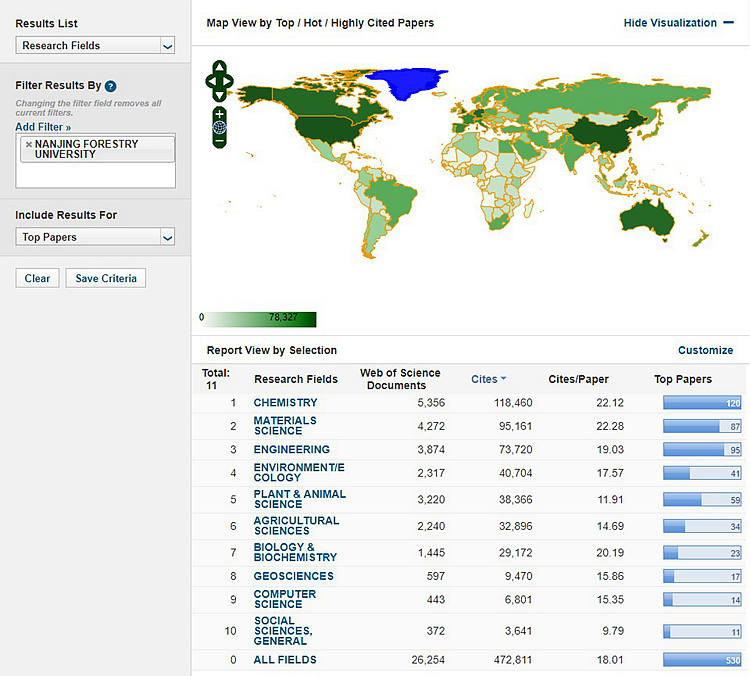Zoom out on the map
This screenshot has height=676, width=750.
[219, 141]
